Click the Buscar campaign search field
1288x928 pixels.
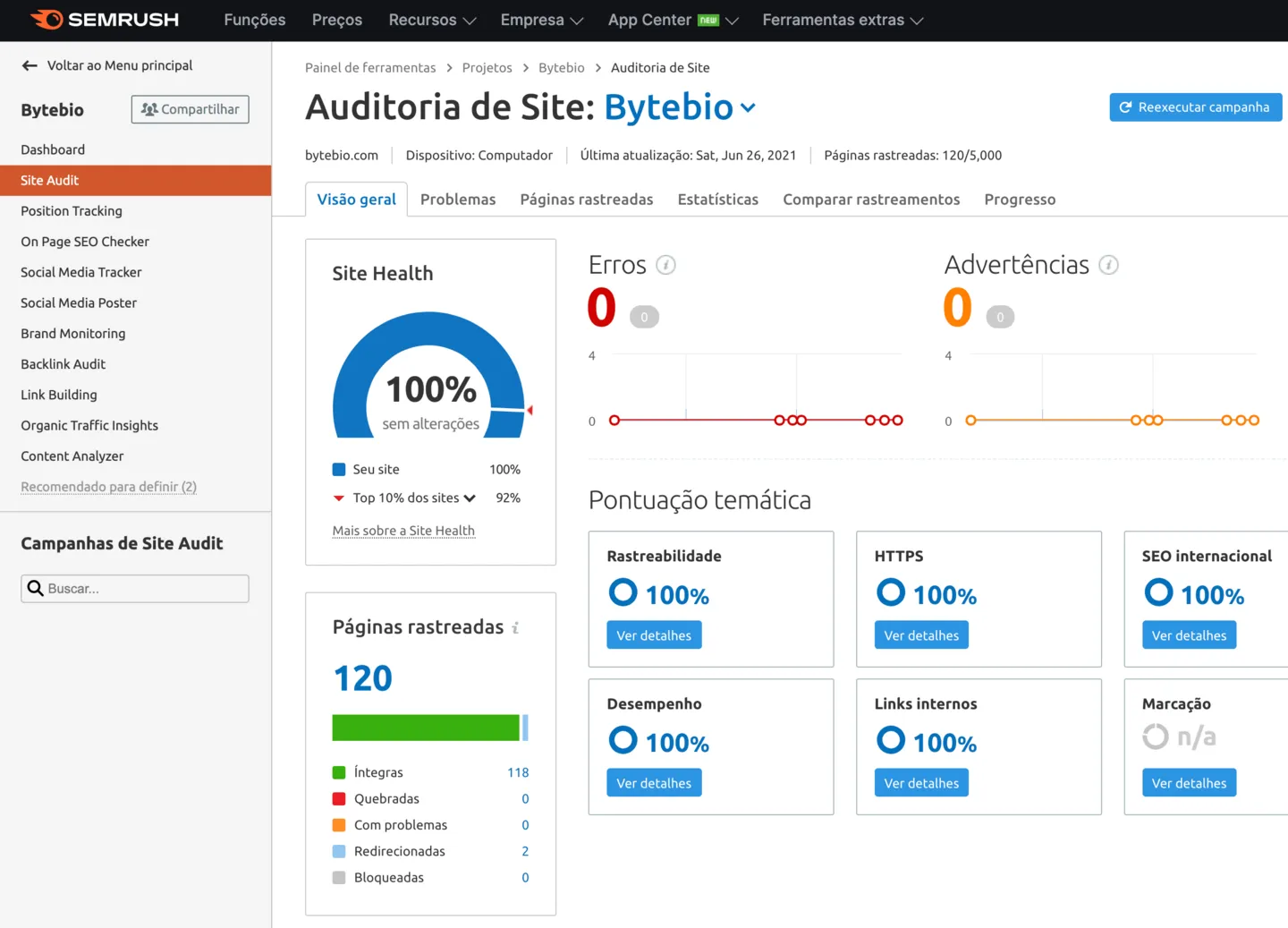click(135, 588)
